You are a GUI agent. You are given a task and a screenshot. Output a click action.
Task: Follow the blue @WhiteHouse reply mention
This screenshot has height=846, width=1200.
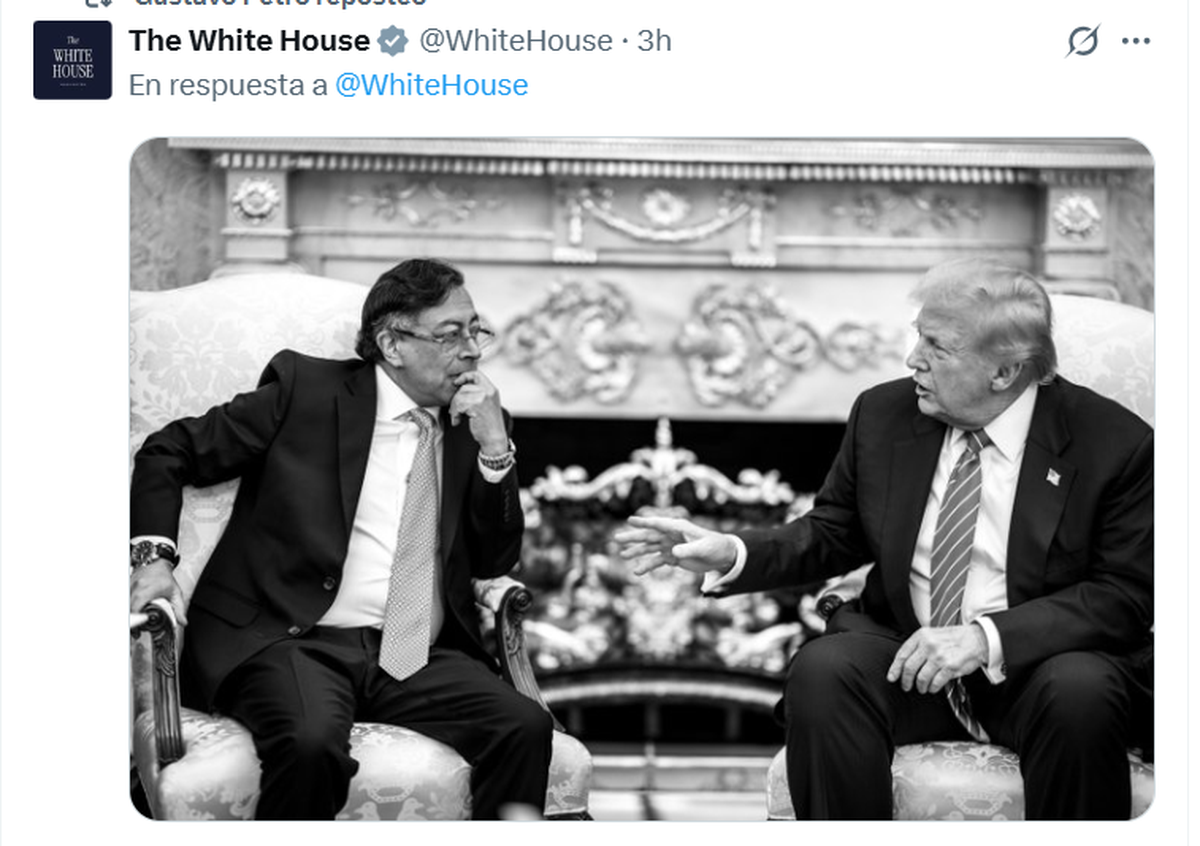coord(431,85)
